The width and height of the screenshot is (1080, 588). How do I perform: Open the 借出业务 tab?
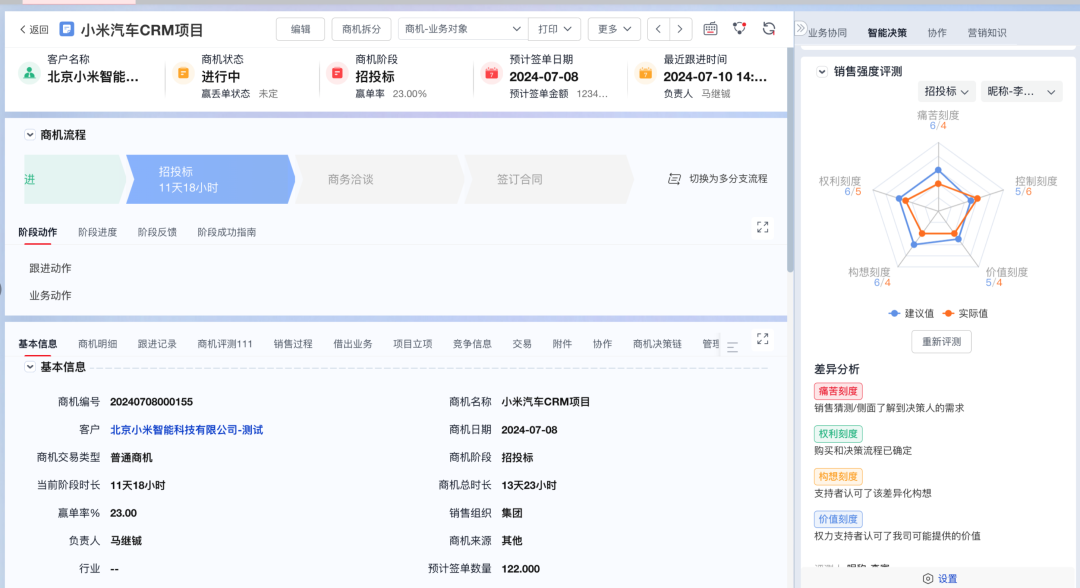[x=353, y=344]
